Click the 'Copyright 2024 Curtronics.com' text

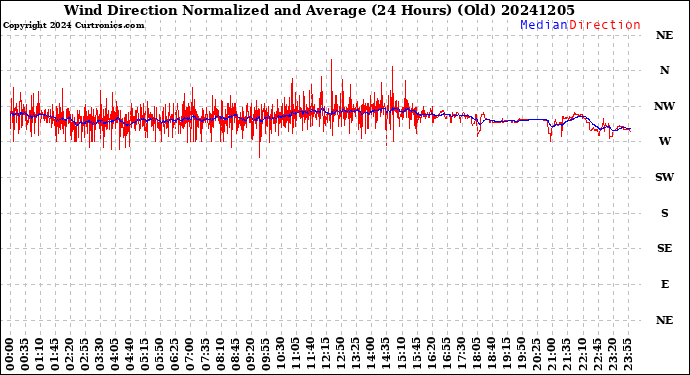point(73,26)
